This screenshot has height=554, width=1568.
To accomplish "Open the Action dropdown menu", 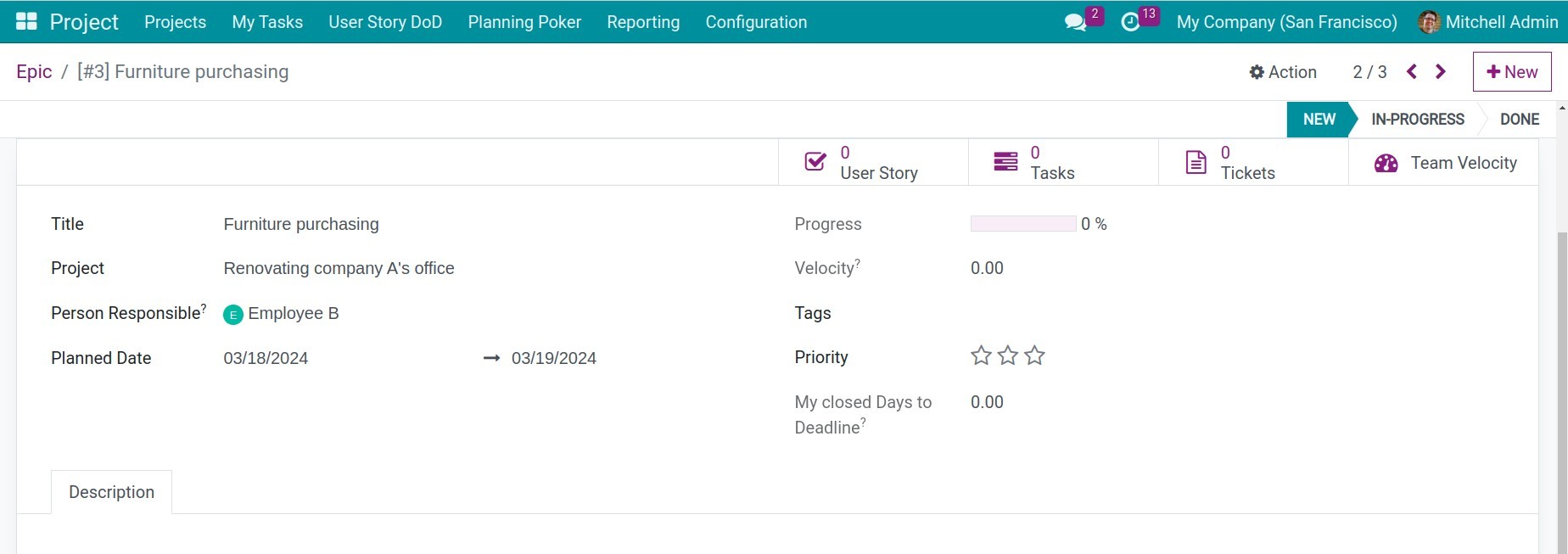I will click(x=1283, y=72).
